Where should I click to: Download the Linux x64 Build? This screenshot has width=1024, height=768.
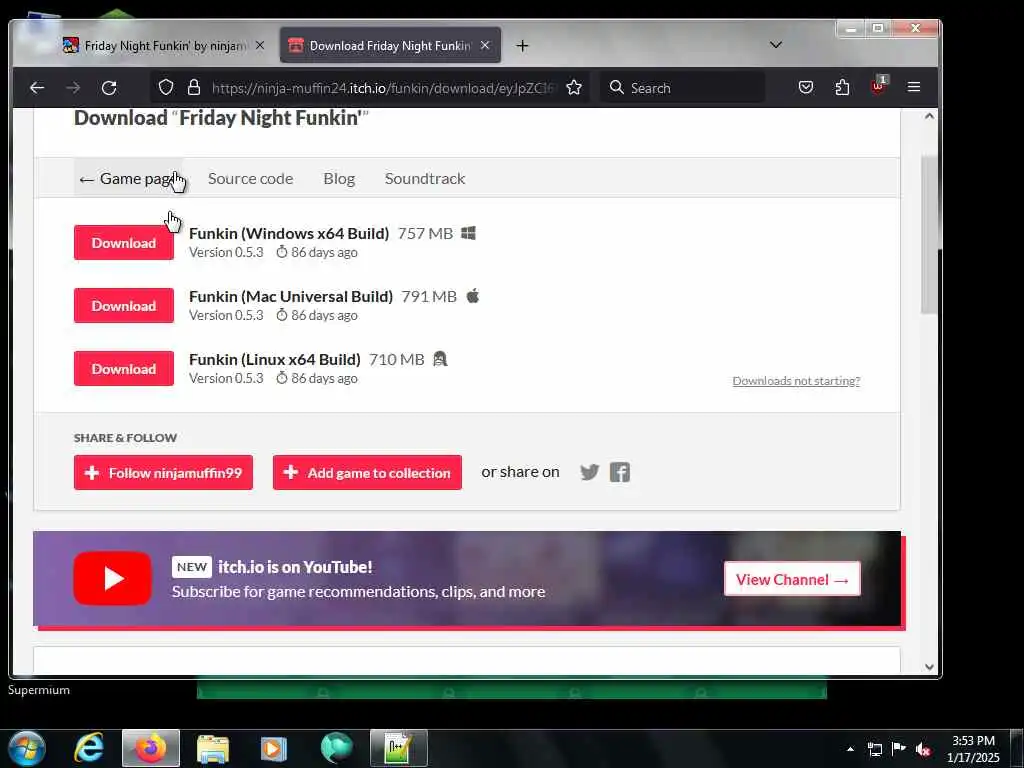124,368
